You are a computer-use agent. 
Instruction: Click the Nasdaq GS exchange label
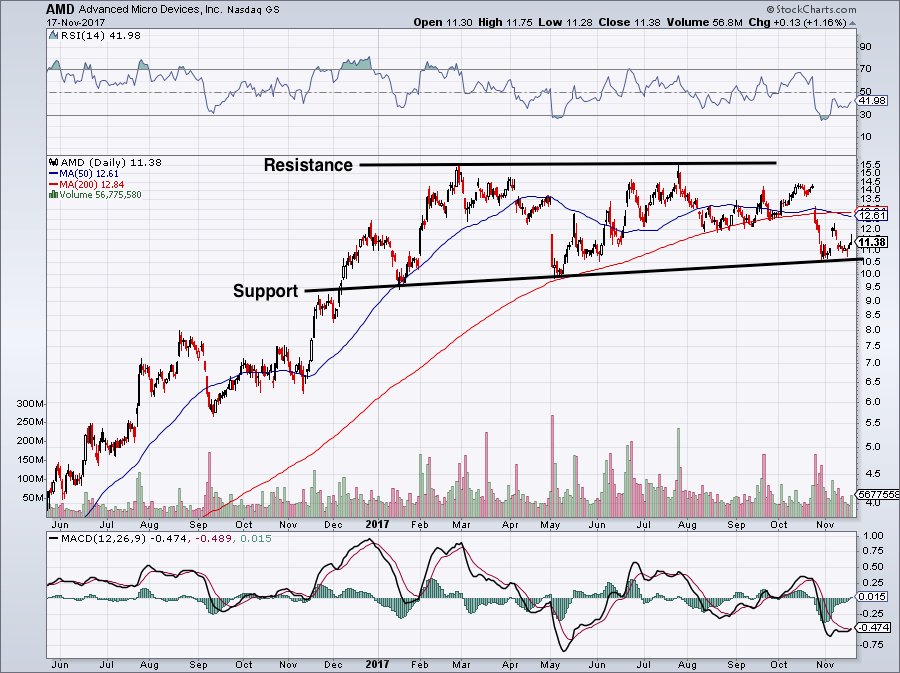click(x=253, y=10)
